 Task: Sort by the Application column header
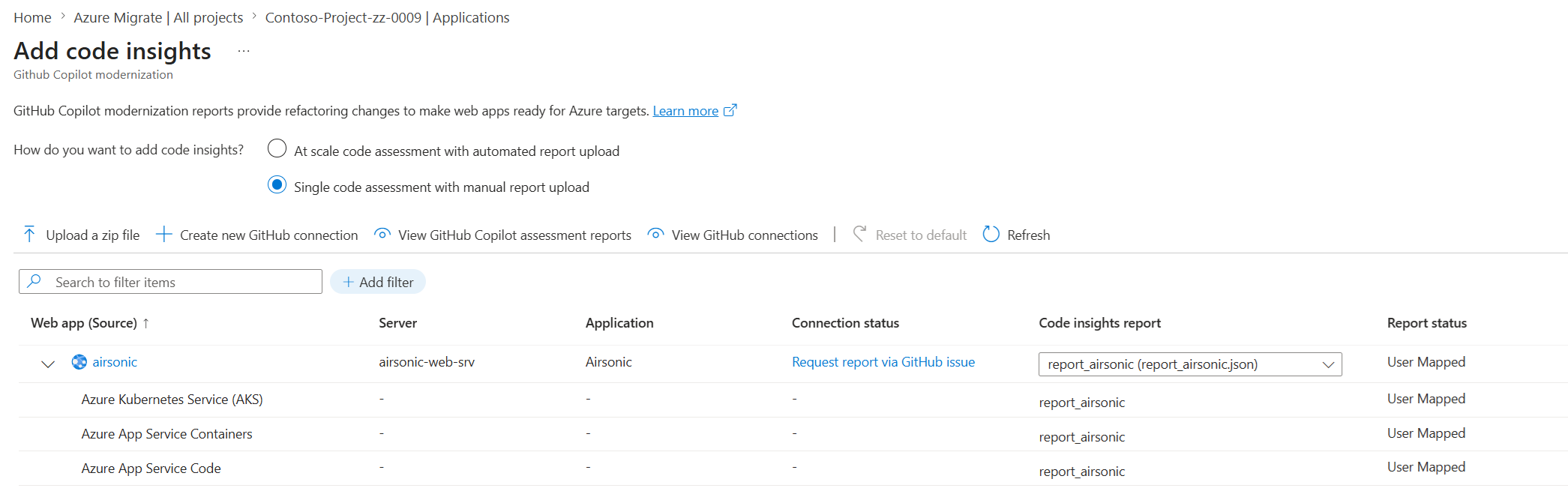coord(619,323)
